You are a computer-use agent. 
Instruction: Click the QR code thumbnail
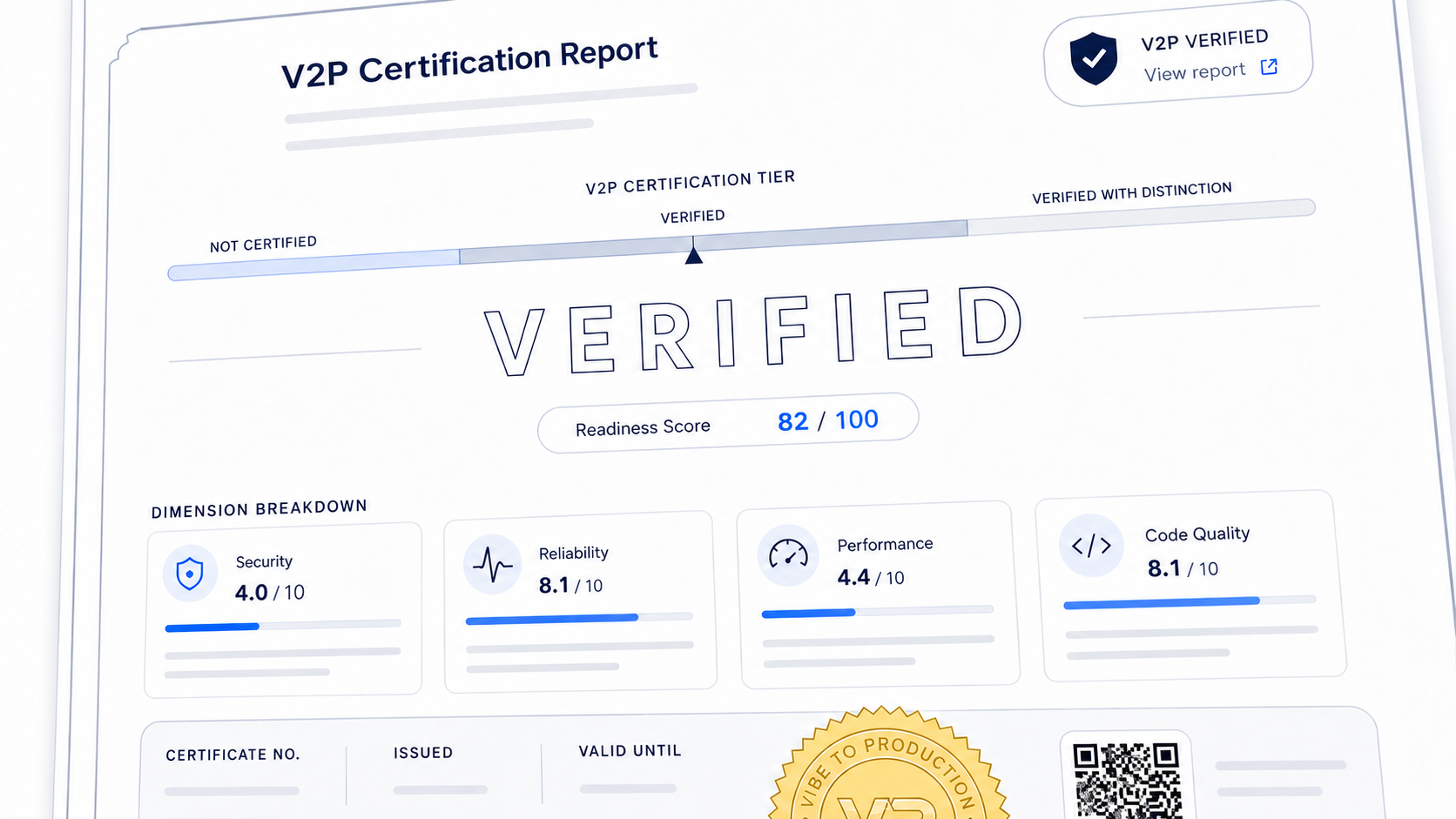coord(1127,781)
